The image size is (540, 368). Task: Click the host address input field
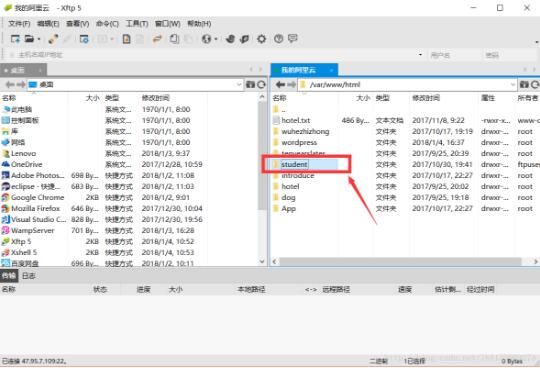tap(214, 55)
